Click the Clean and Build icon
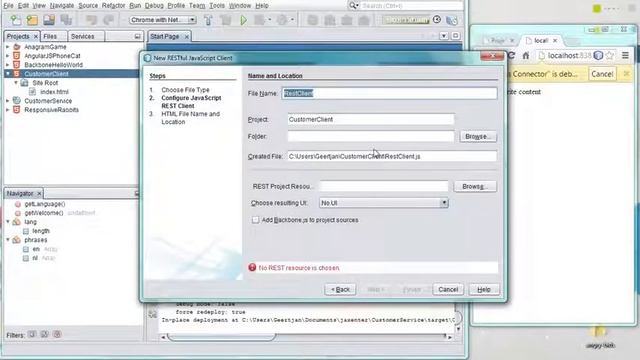 (x=226, y=20)
